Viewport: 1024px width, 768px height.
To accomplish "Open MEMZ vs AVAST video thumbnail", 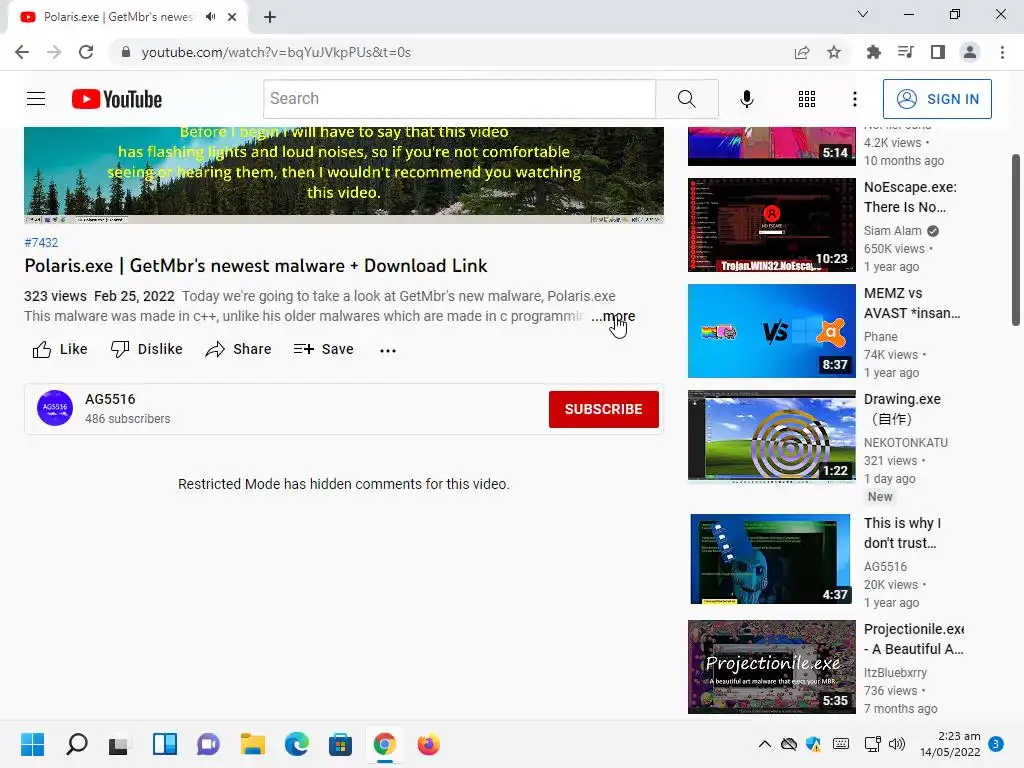I will click(x=771, y=330).
